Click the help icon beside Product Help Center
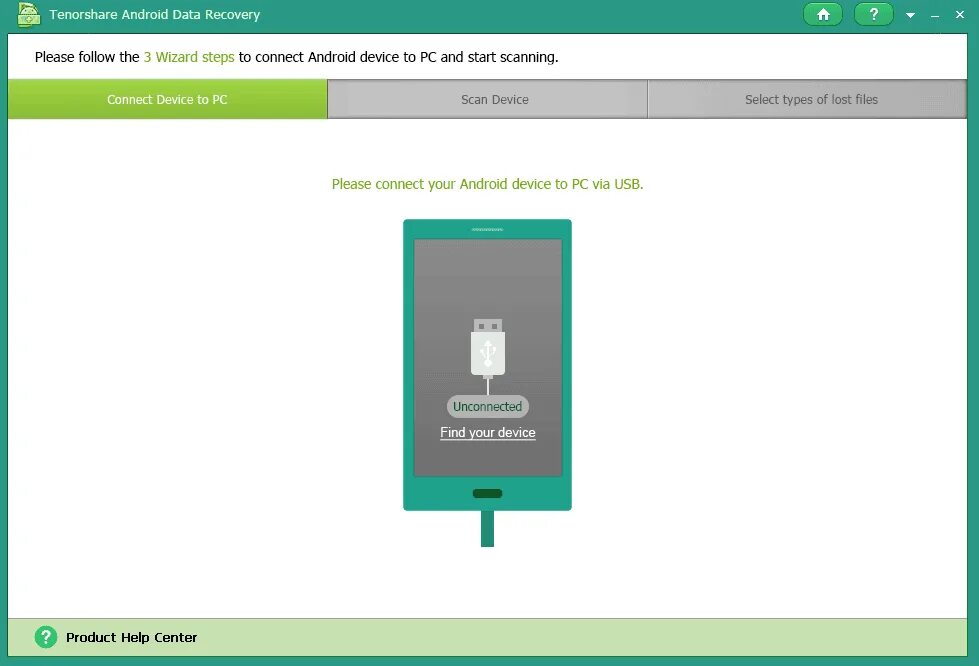979x666 pixels. (x=44, y=637)
